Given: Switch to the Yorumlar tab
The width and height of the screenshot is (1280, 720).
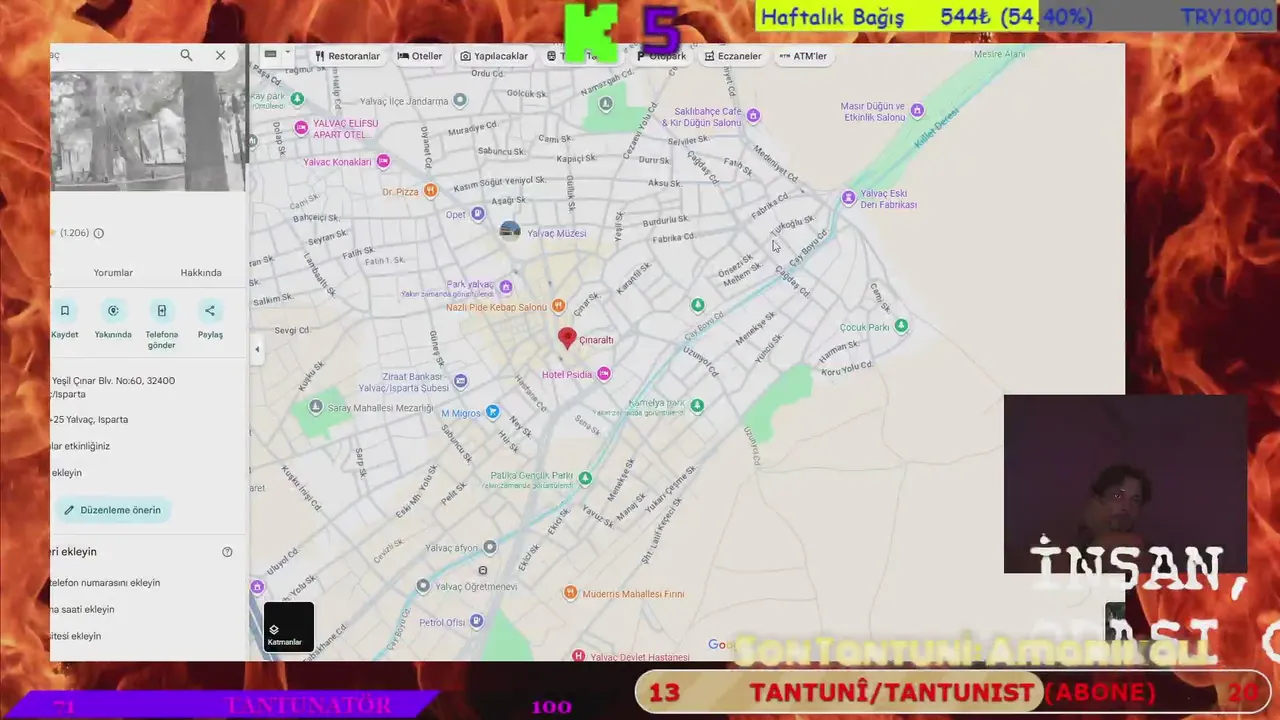Looking at the screenshot, I should (x=113, y=272).
